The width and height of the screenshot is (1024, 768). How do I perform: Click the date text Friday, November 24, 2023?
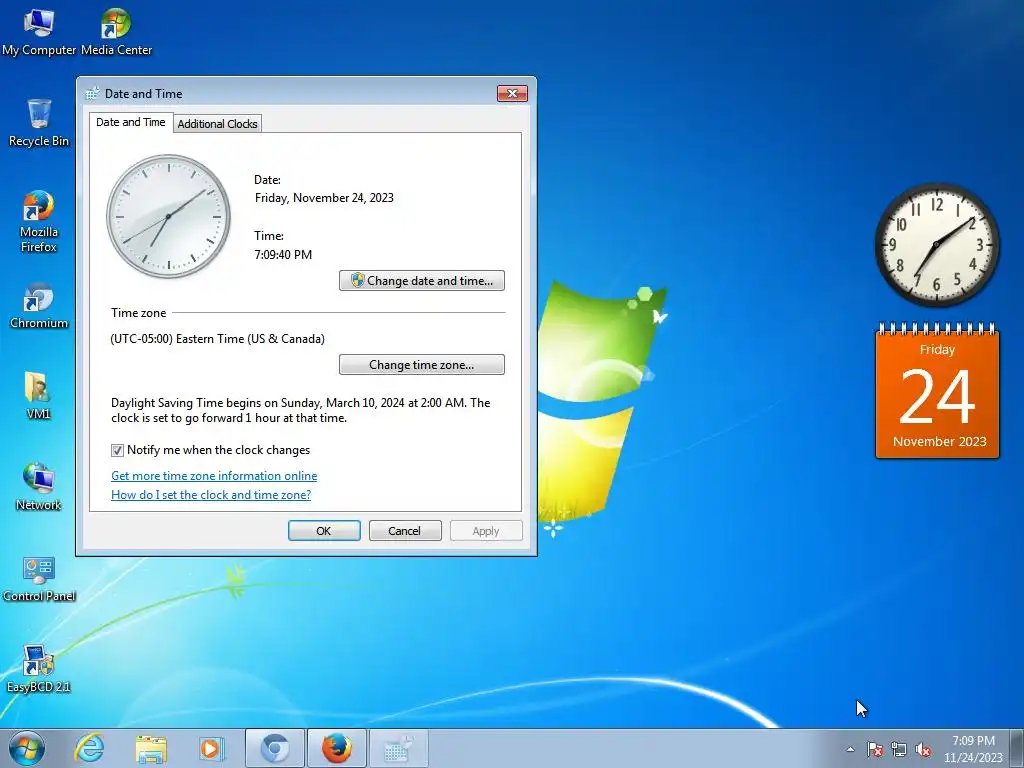click(x=325, y=198)
